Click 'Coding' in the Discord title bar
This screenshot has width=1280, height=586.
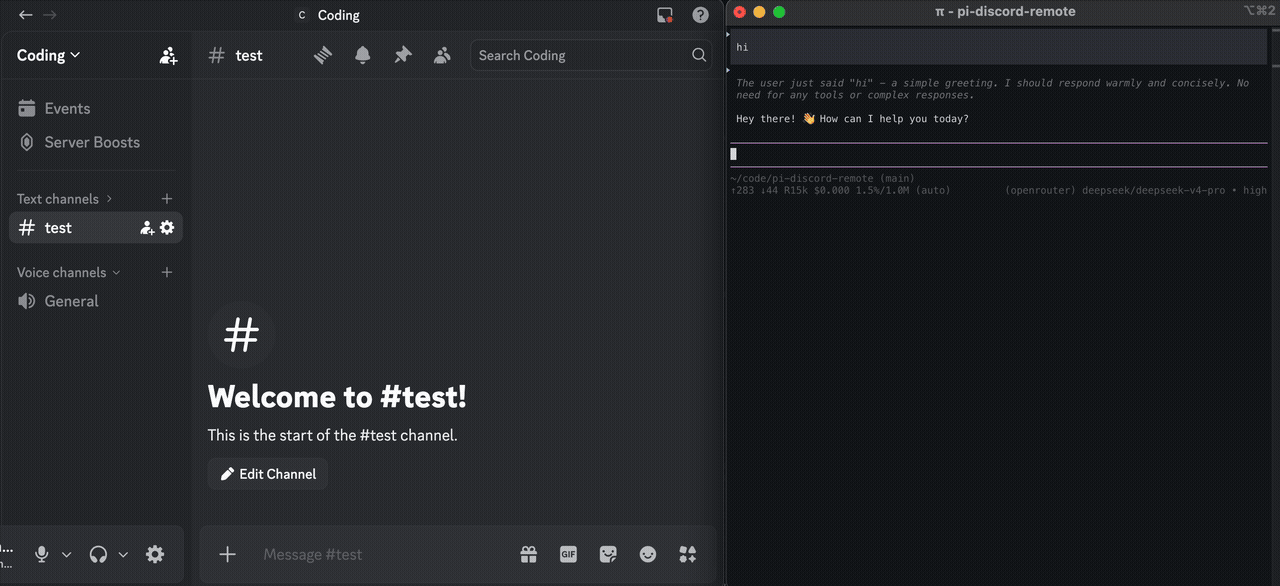pos(338,15)
